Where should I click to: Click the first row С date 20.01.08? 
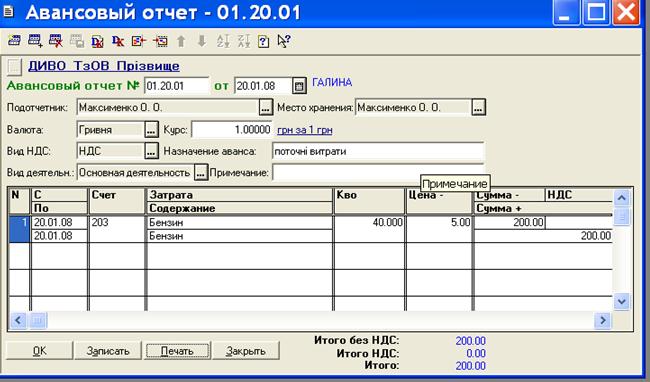60,222
